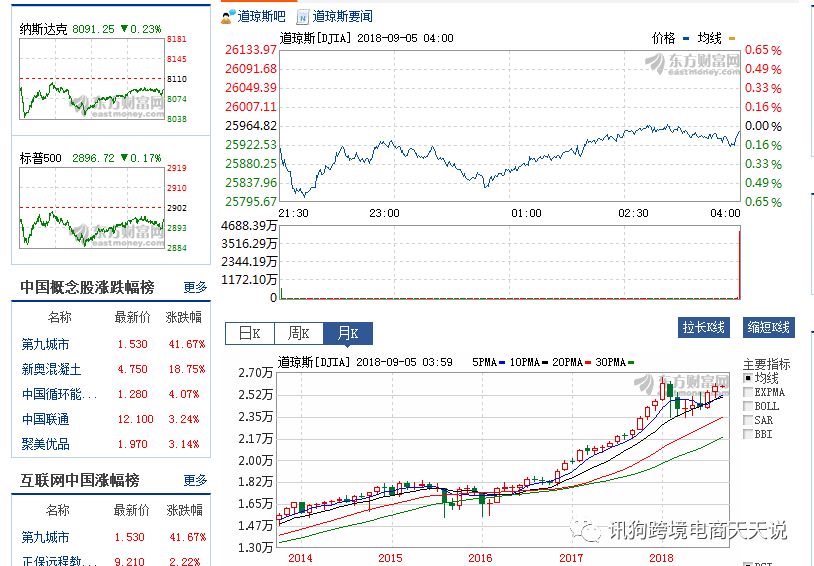
Task: Select the 月K chart tab
Action: click(348, 333)
